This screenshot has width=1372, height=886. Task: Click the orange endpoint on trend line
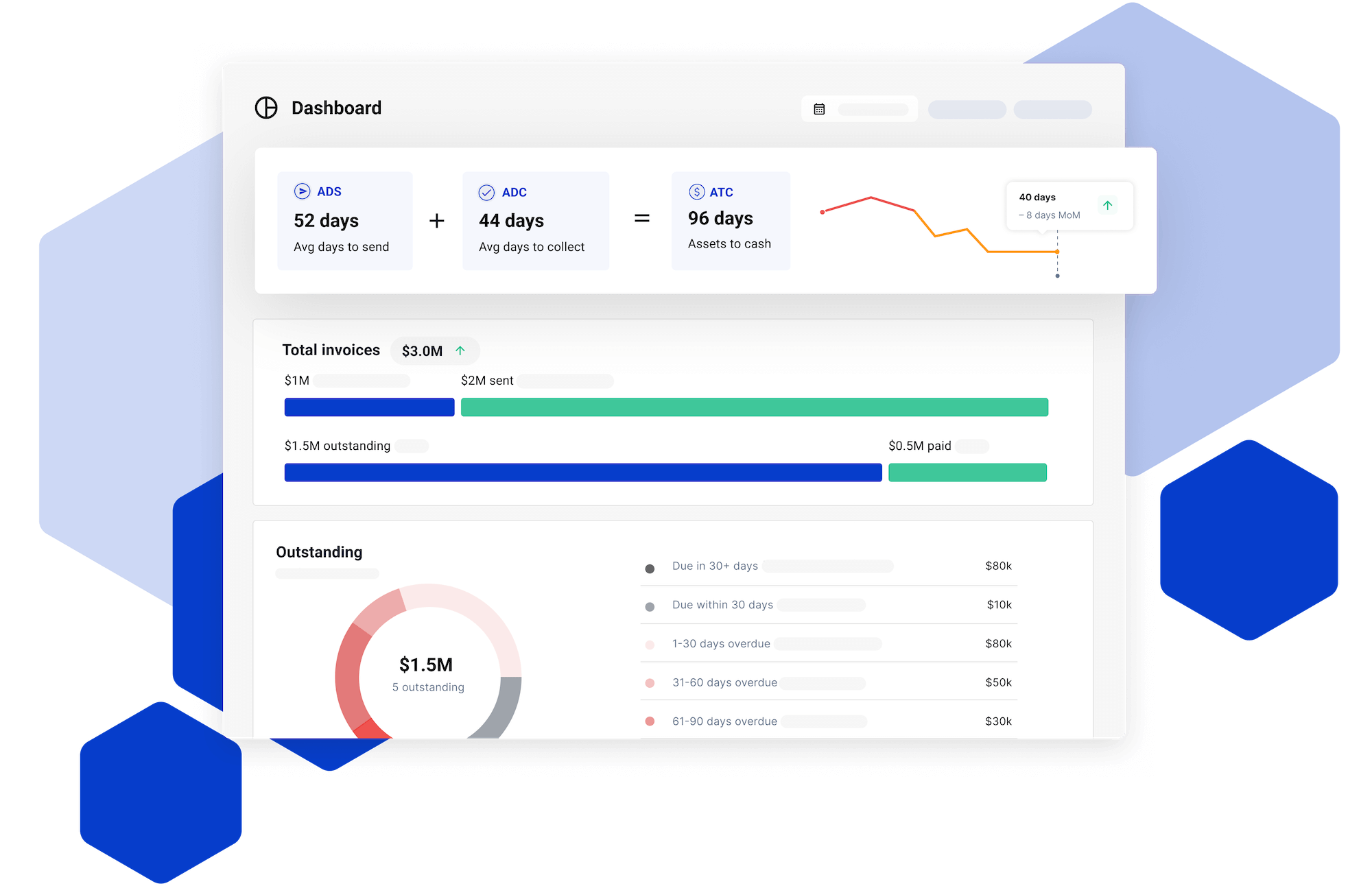(1057, 252)
